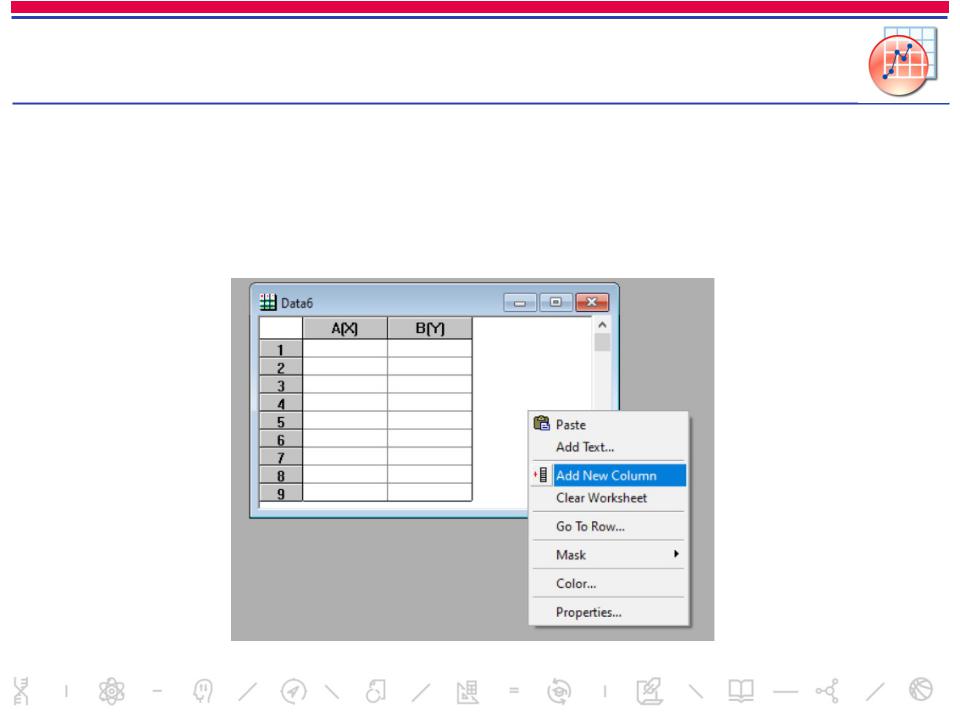The width and height of the screenshot is (960, 713).
Task: Click the Paste clipboard icon
Action: click(x=541, y=424)
